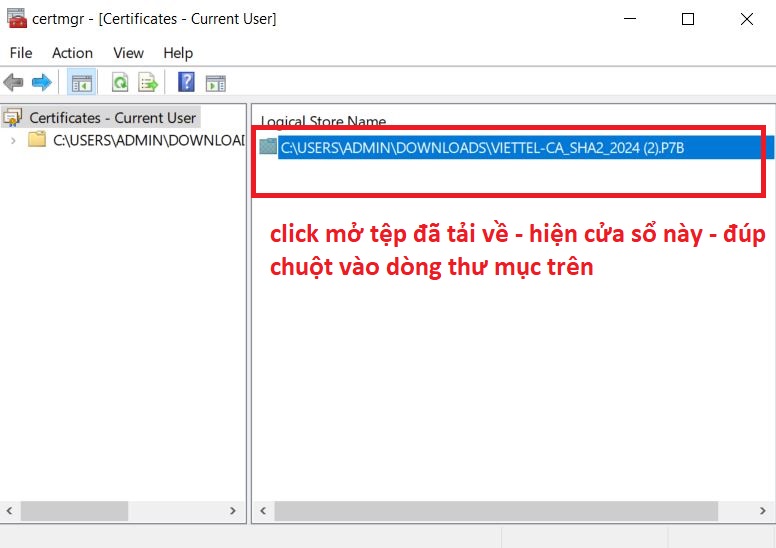Click the certmgr toolbox title icon

tap(16, 18)
